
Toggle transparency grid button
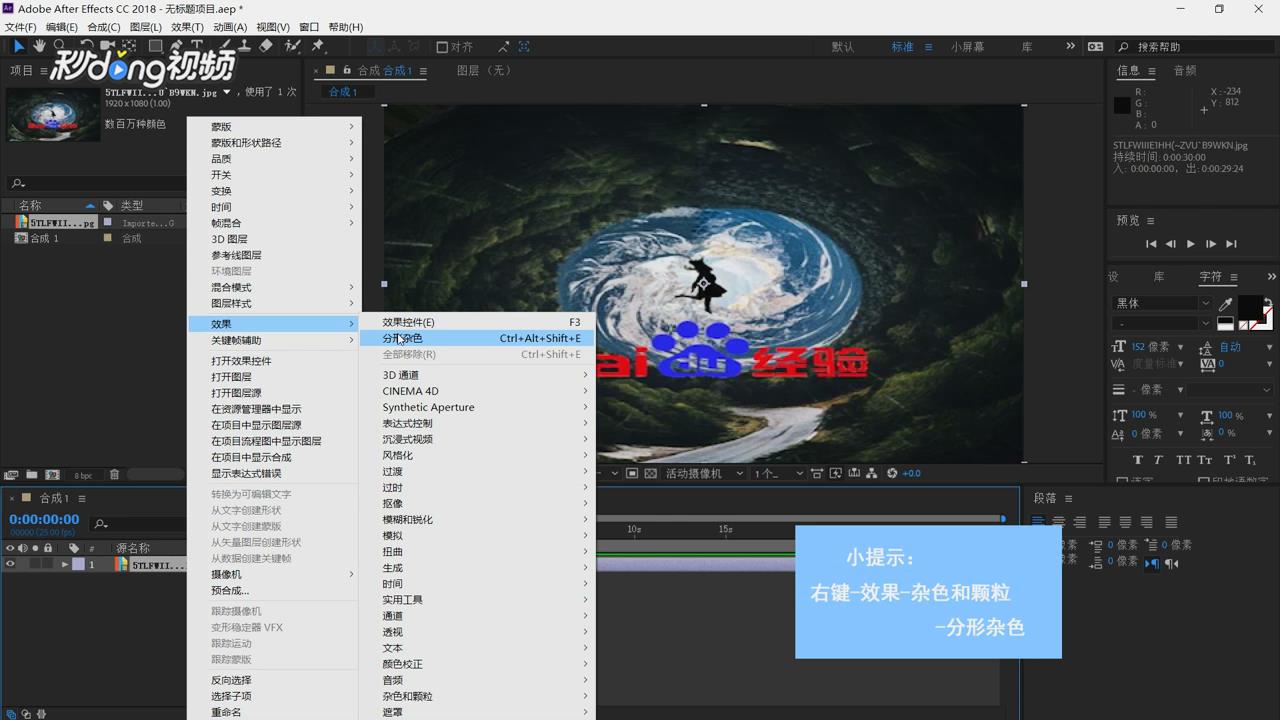[x=650, y=473]
